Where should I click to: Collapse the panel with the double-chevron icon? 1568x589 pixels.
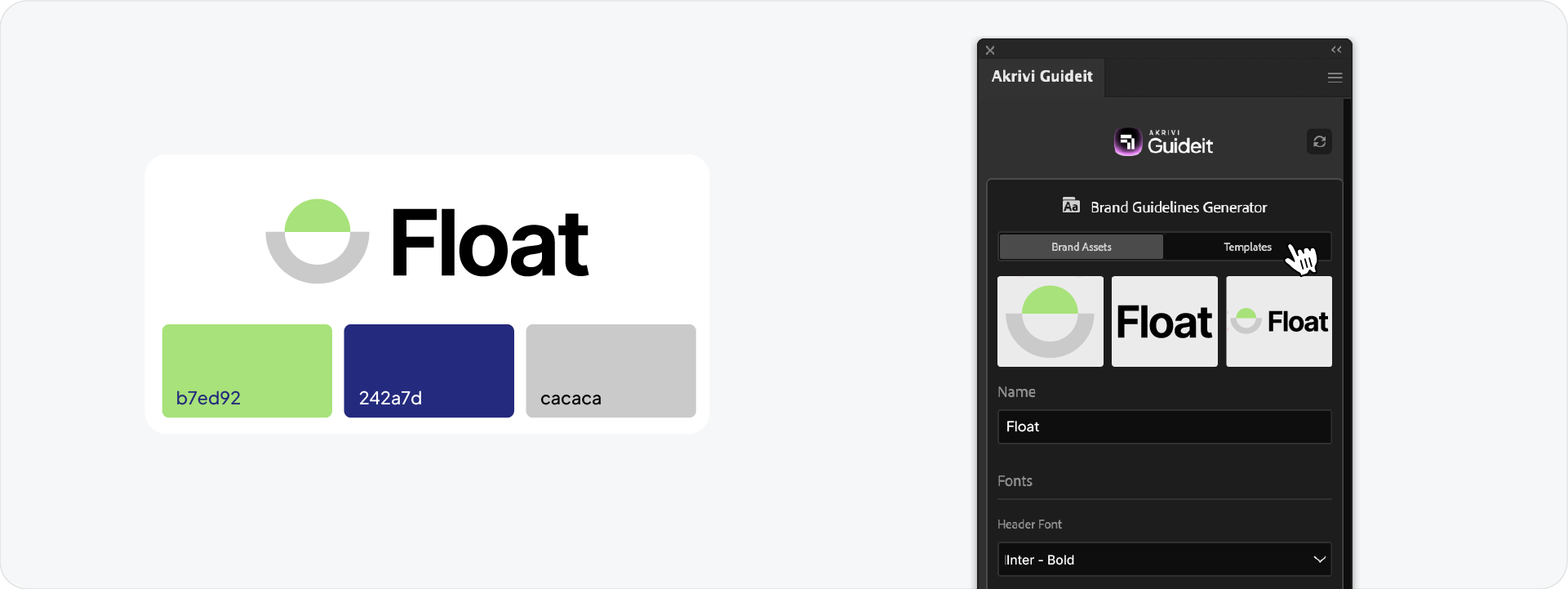(x=1336, y=50)
